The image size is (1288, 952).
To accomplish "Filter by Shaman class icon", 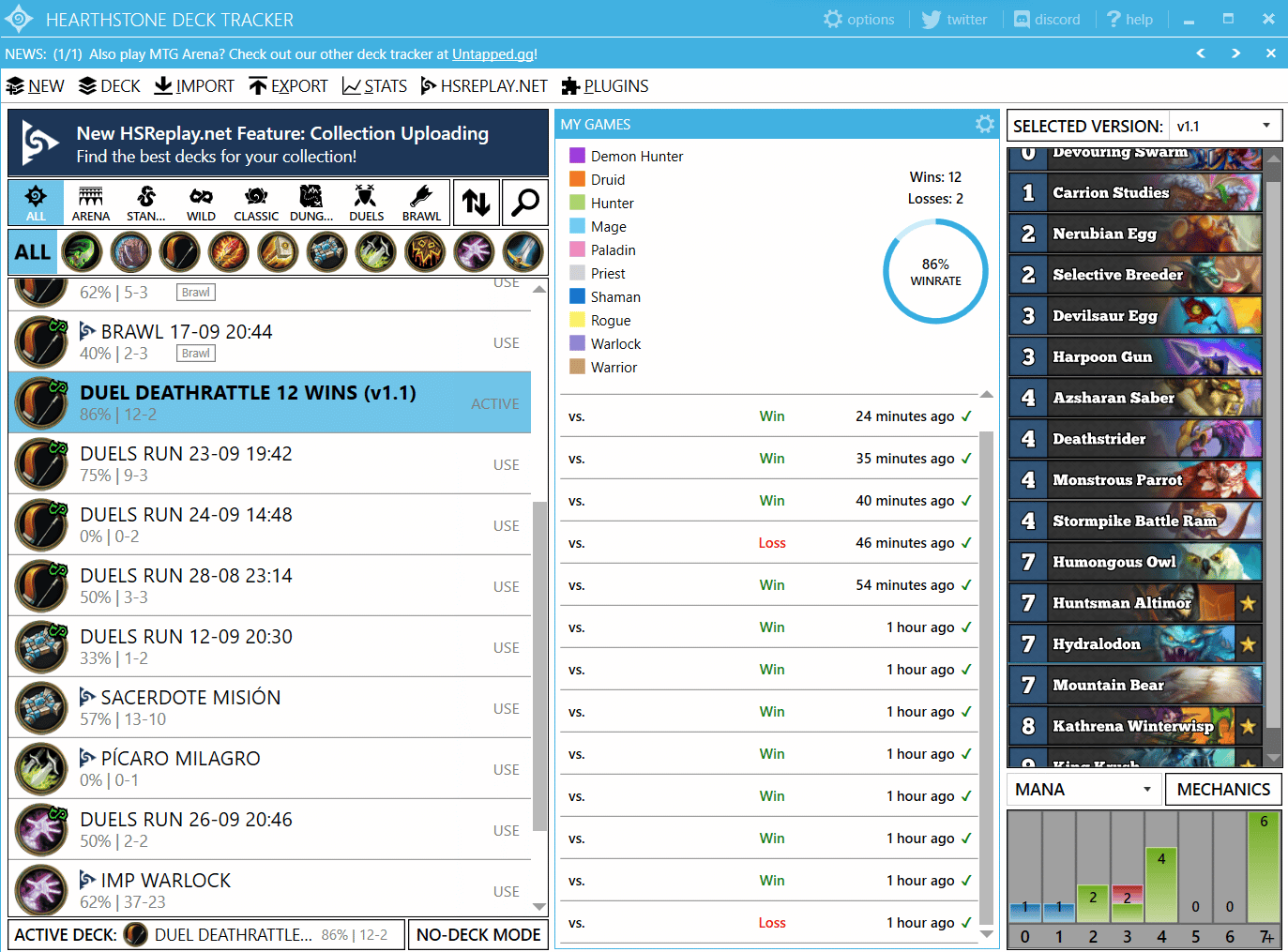I will point(425,252).
